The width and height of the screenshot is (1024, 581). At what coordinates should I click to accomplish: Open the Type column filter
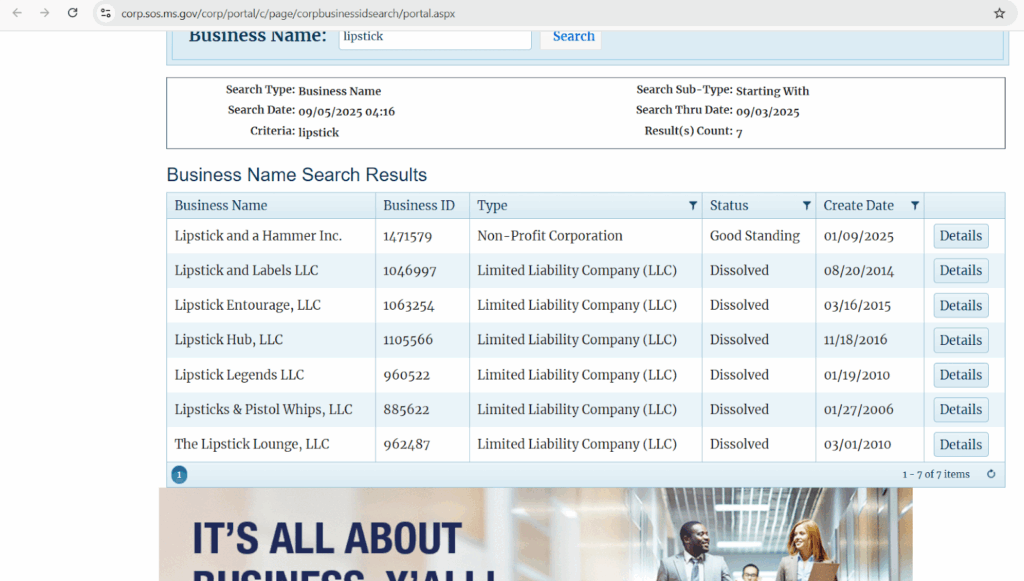693,206
